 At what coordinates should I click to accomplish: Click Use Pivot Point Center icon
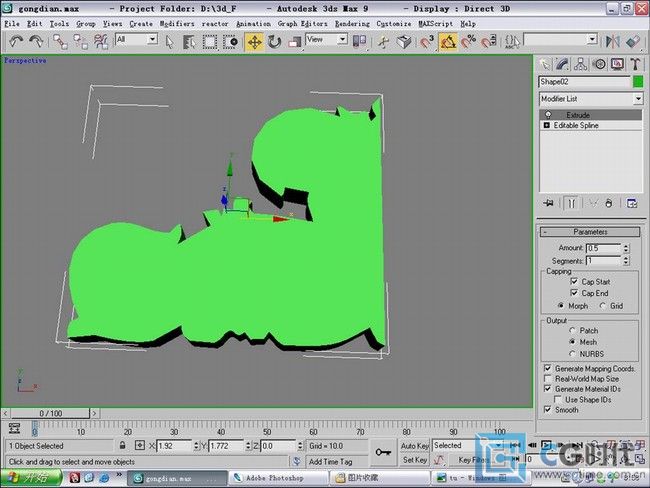pos(359,41)
